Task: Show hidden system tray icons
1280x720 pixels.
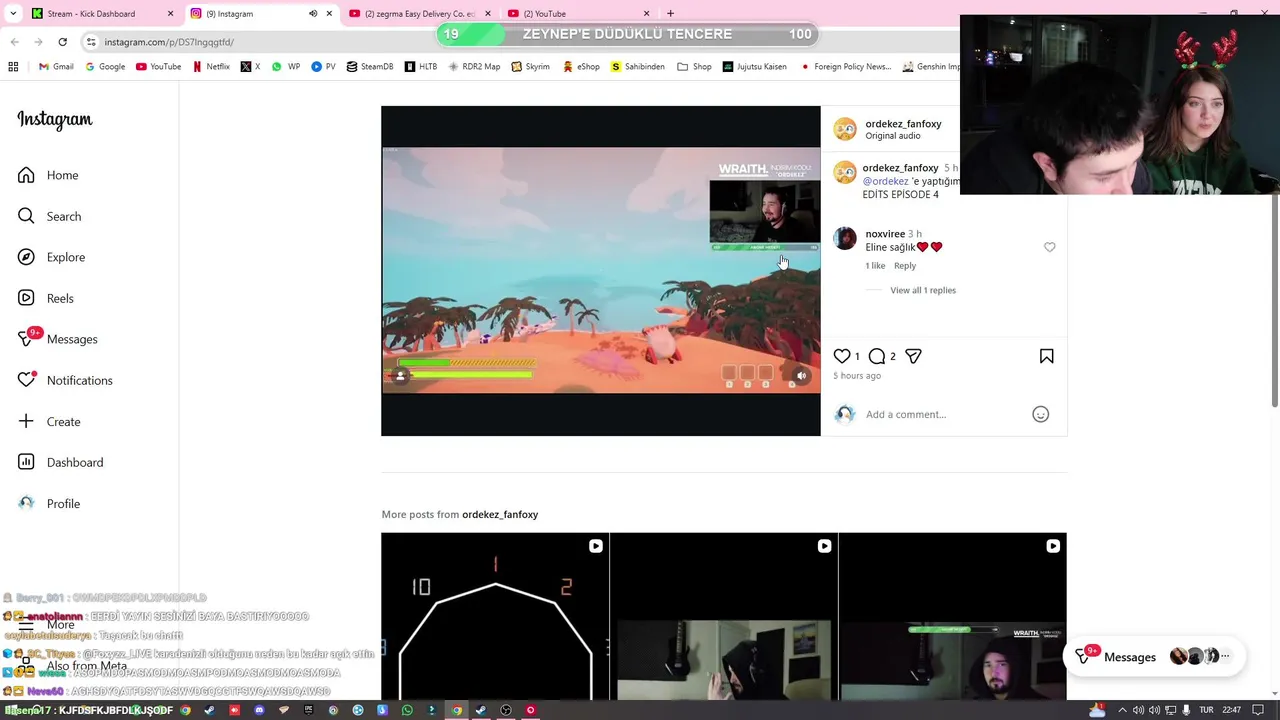Action: (x=1122, y=710)
